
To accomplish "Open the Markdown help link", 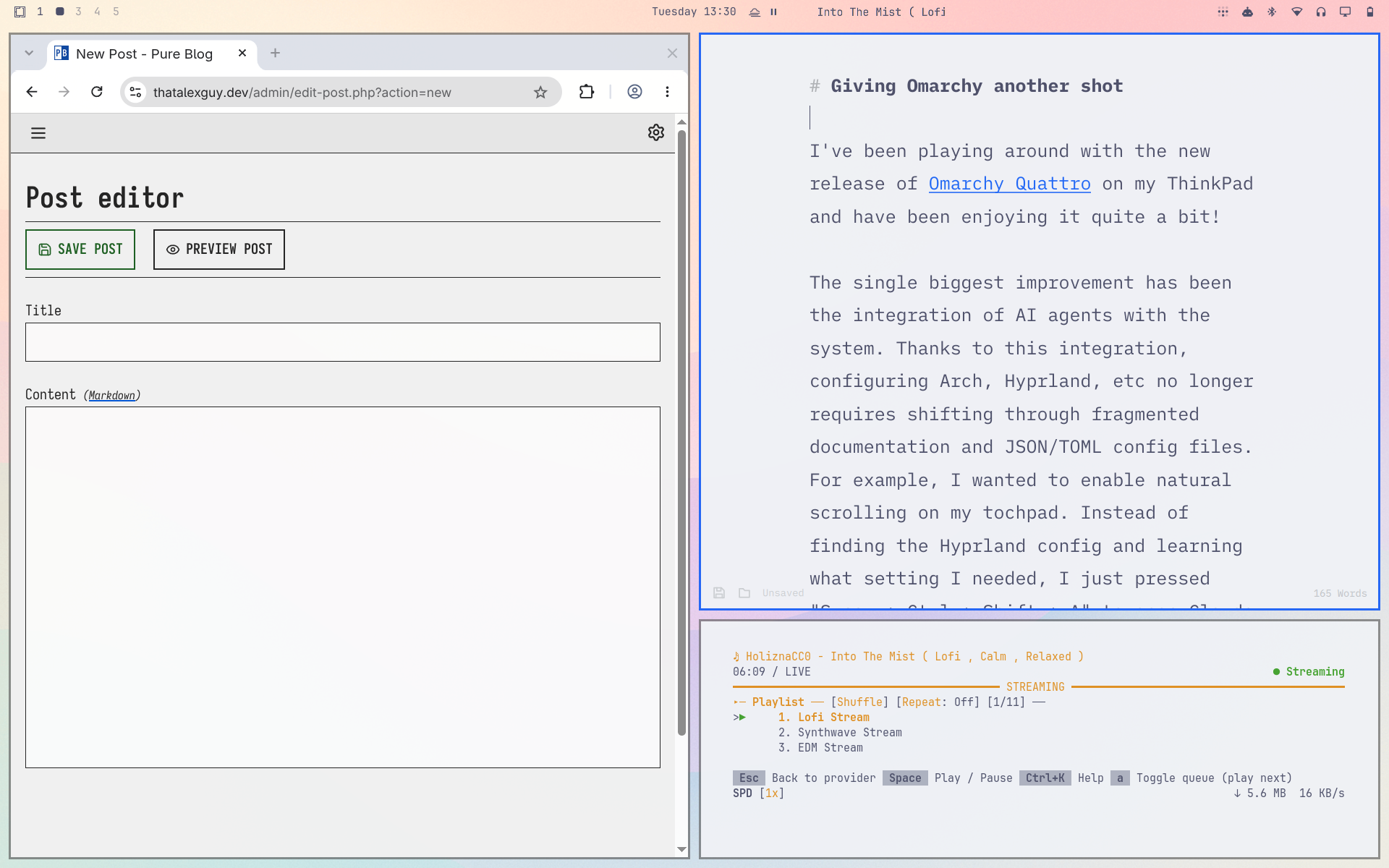I will click(x=112, y=396).
